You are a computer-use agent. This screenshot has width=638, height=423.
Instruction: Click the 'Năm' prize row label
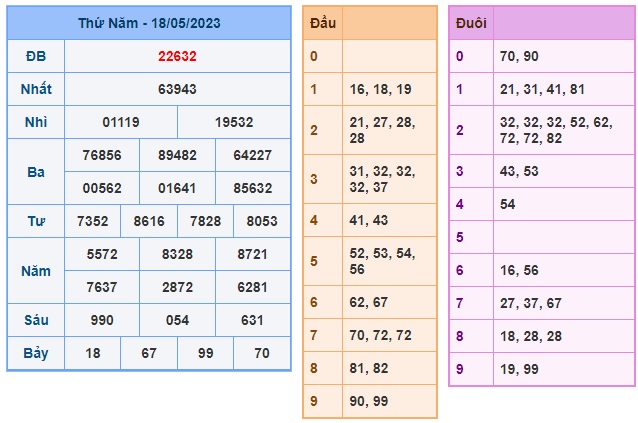coord(36,271)
